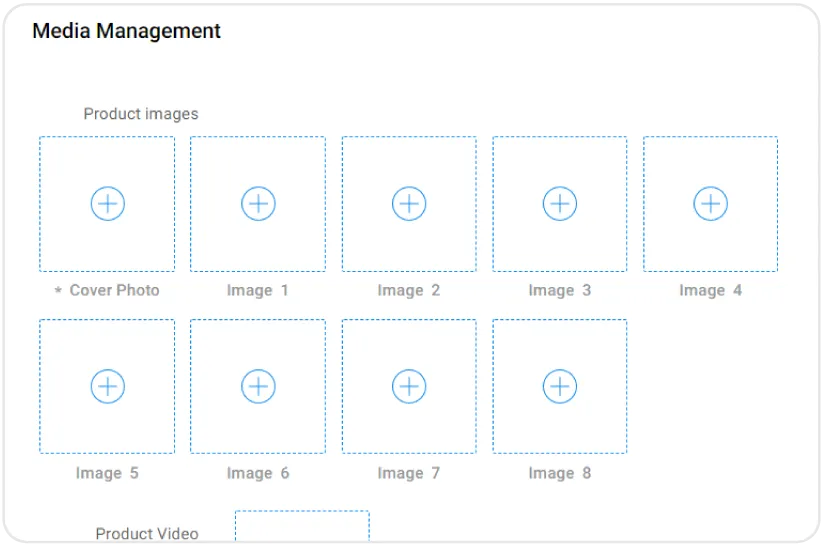Add a photo using Image 2's plus icon

point(409,204)
